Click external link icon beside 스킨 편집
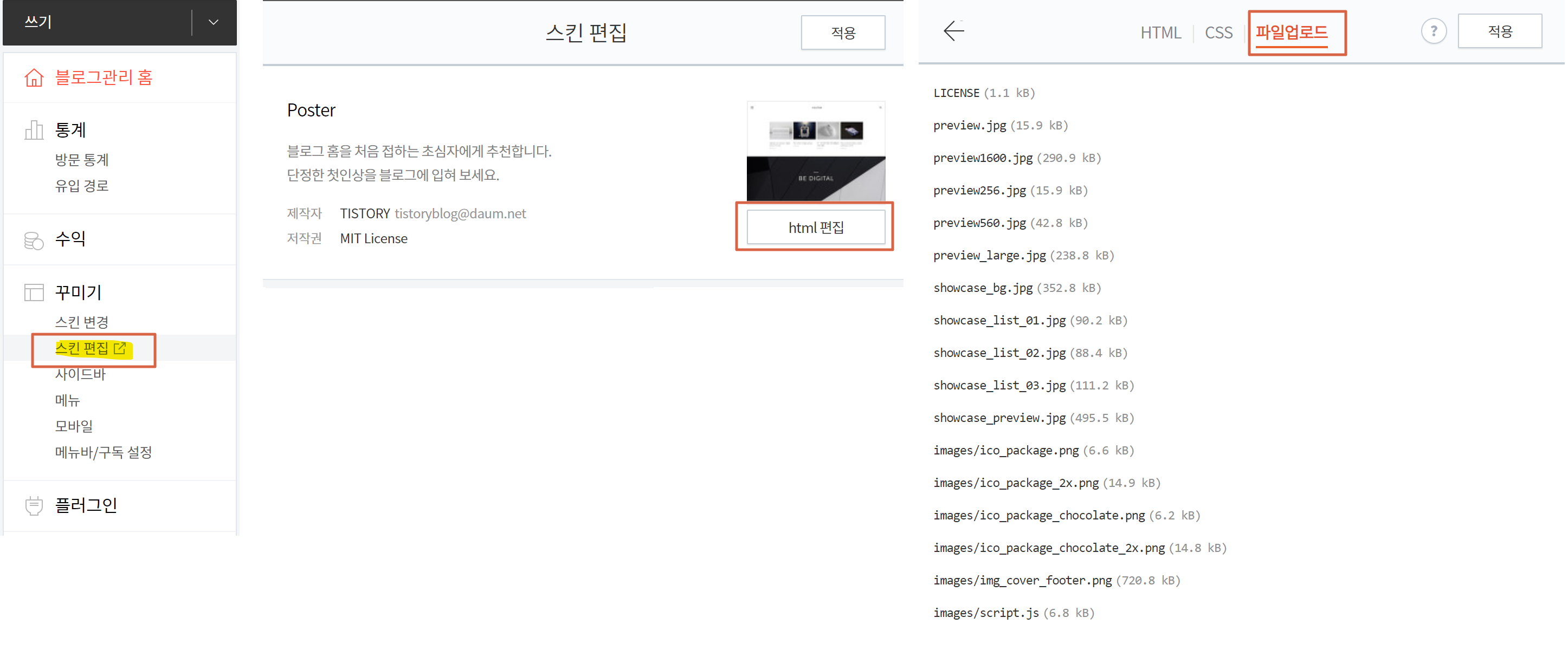 click(x=120, y=348)
